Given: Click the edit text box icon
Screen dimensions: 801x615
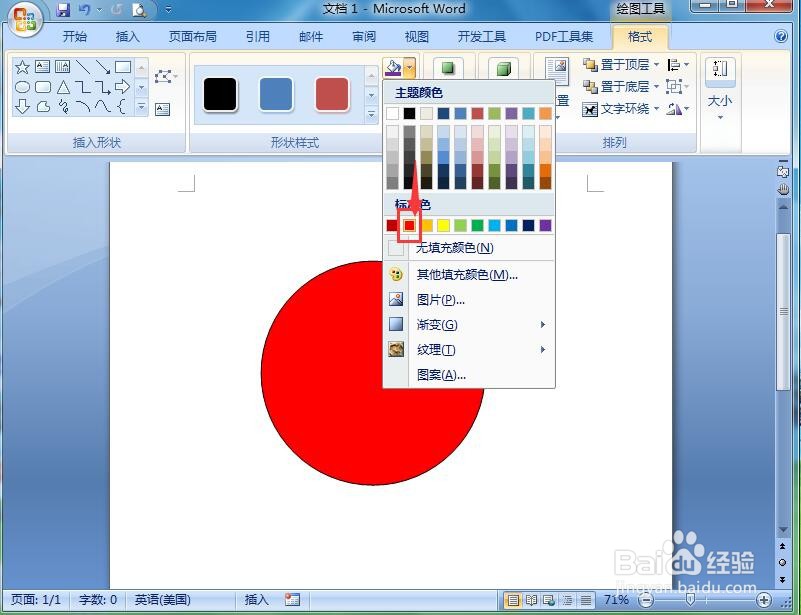Looking at the screenshot, I should coord(162,109).
